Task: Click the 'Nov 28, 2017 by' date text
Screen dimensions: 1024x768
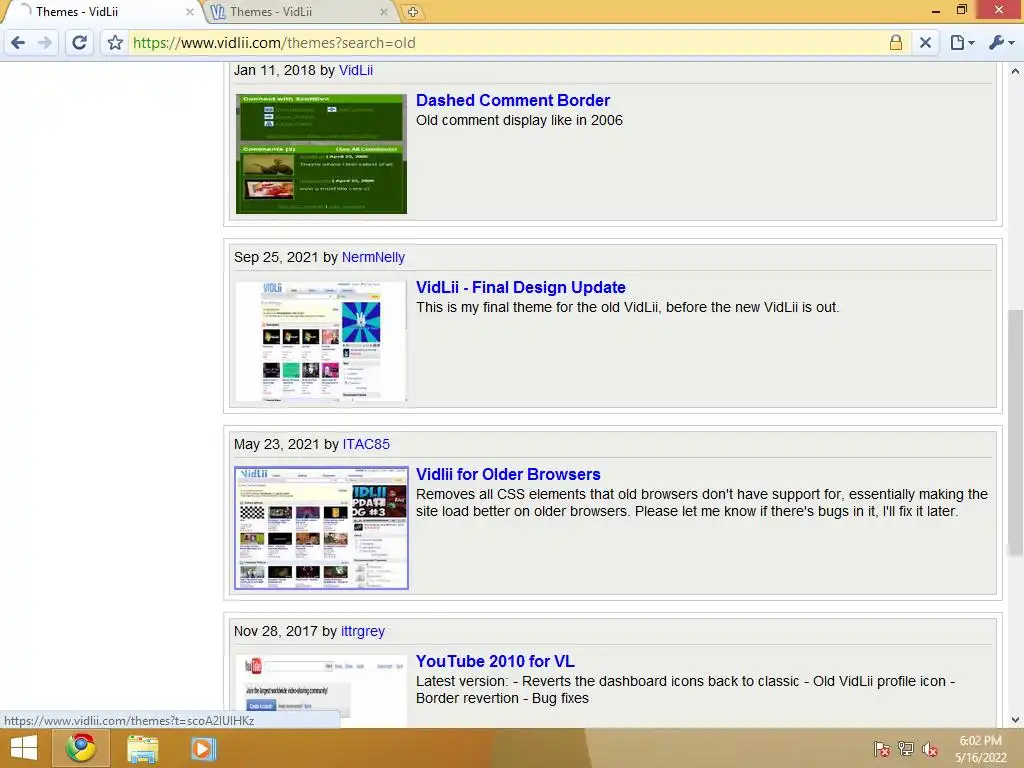Action: click(x=285, y=632)
